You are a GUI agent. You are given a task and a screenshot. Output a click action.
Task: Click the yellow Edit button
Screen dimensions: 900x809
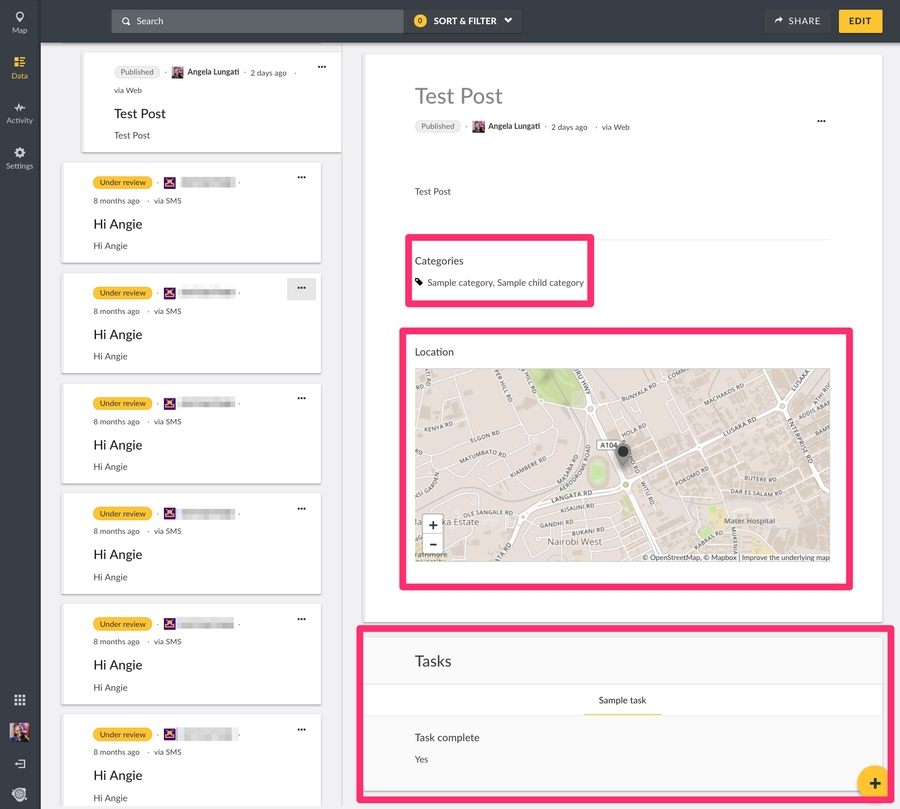(860, 21)
